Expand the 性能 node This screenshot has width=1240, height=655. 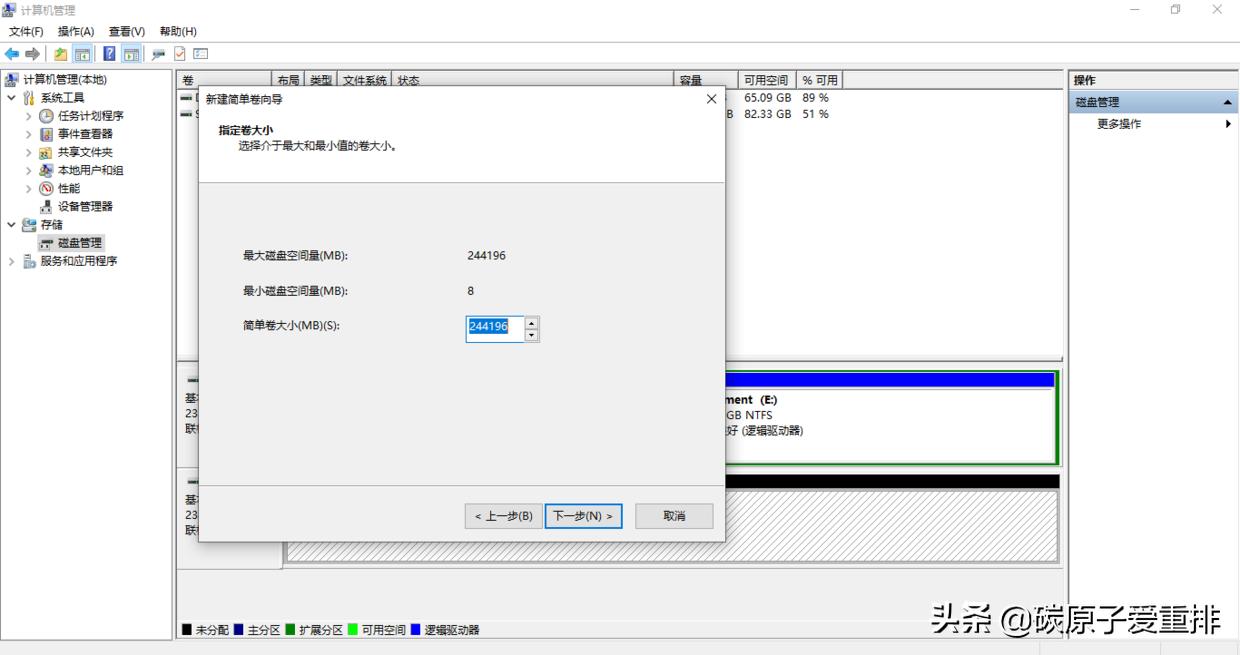click(x=29, y=189)
